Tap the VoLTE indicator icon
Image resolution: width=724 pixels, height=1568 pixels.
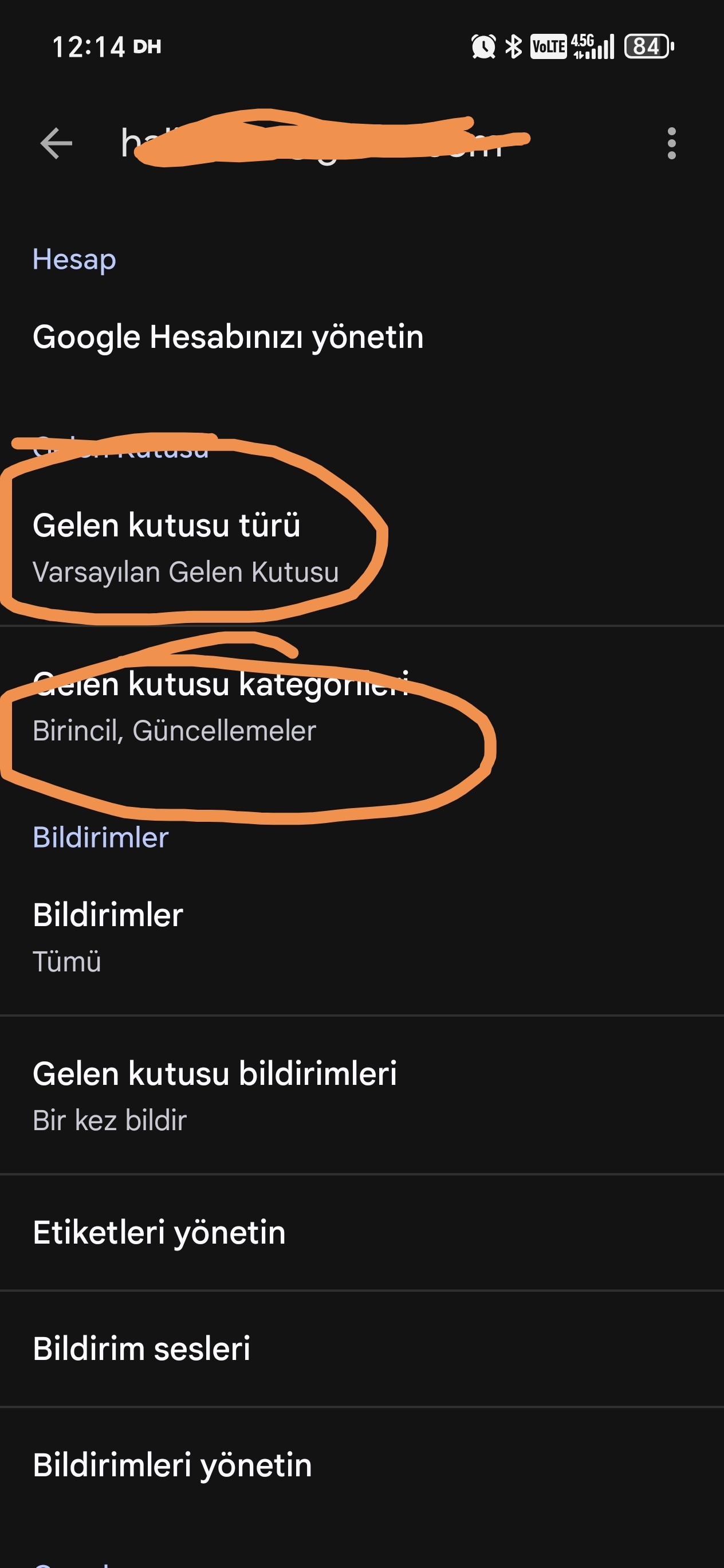coord(548,46)
